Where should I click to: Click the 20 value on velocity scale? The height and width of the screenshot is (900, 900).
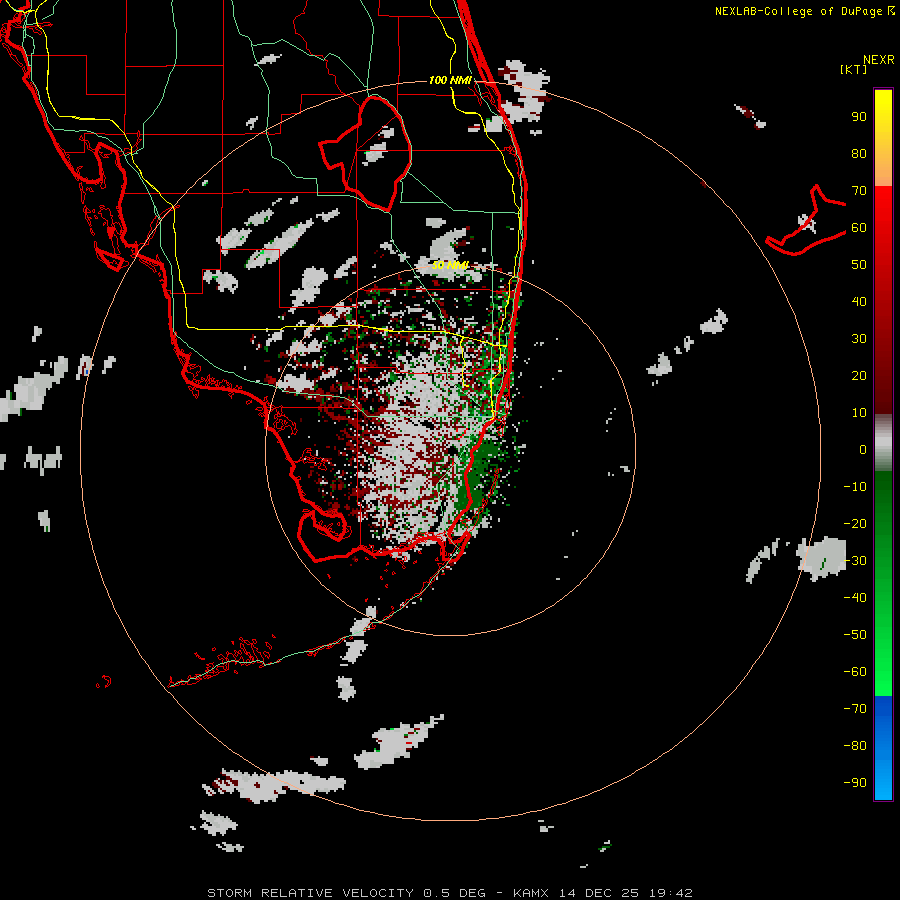click(x=859, y=375)
